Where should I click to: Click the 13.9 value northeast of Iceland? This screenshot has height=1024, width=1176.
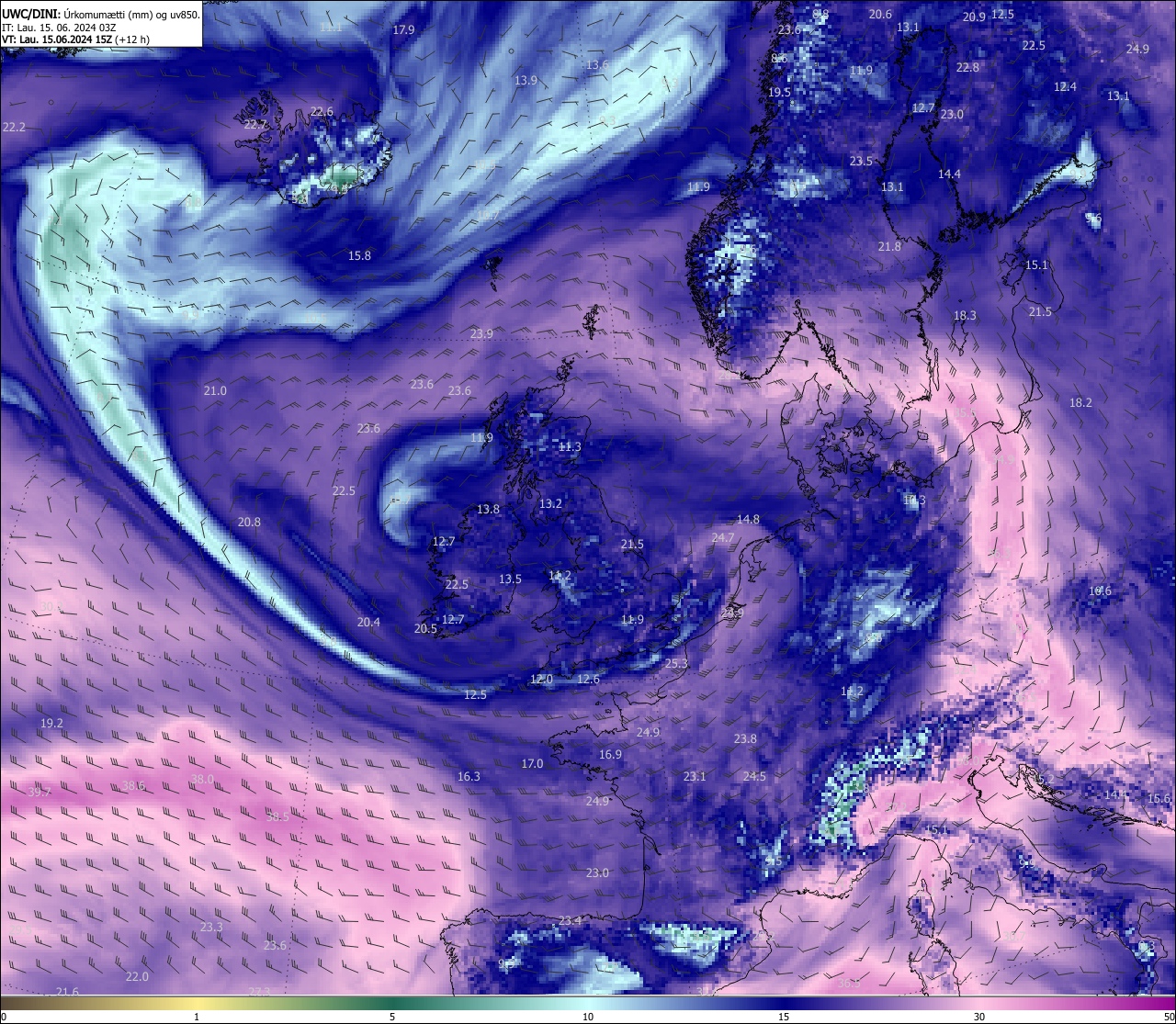click(526, 81)
